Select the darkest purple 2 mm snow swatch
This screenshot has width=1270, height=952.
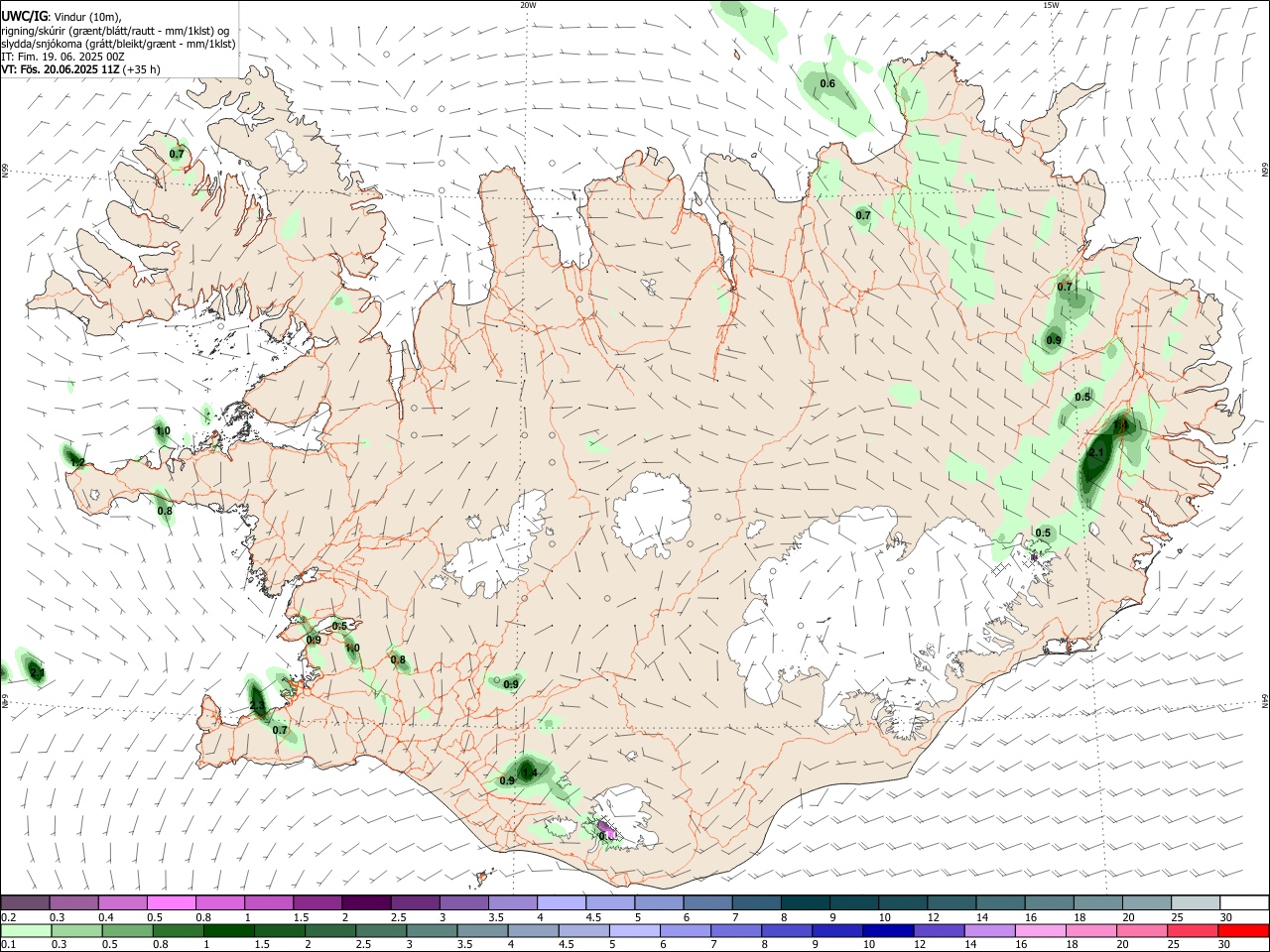pos(365,902)
